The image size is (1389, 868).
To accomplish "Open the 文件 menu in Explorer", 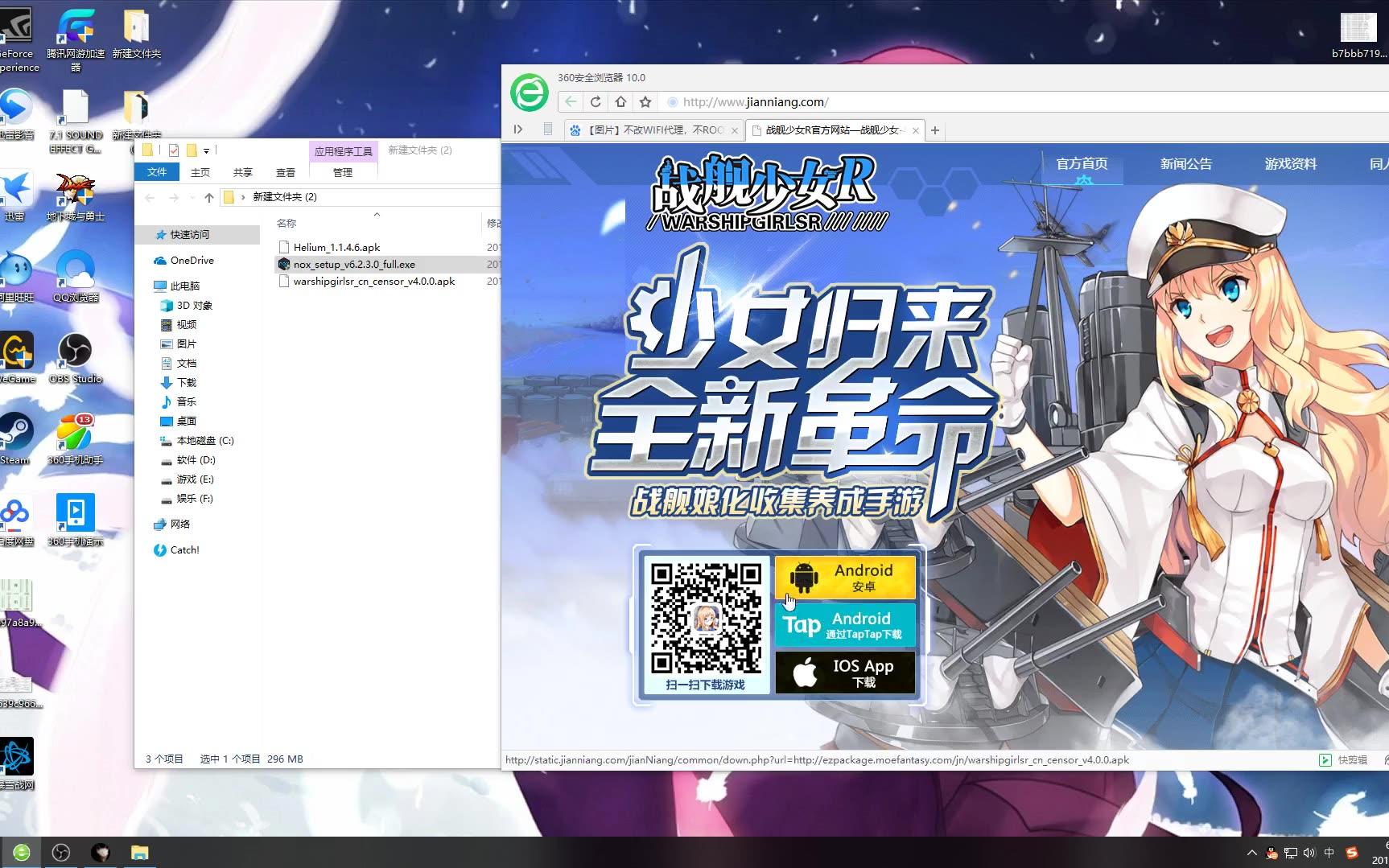I will [x=157, y=172].
